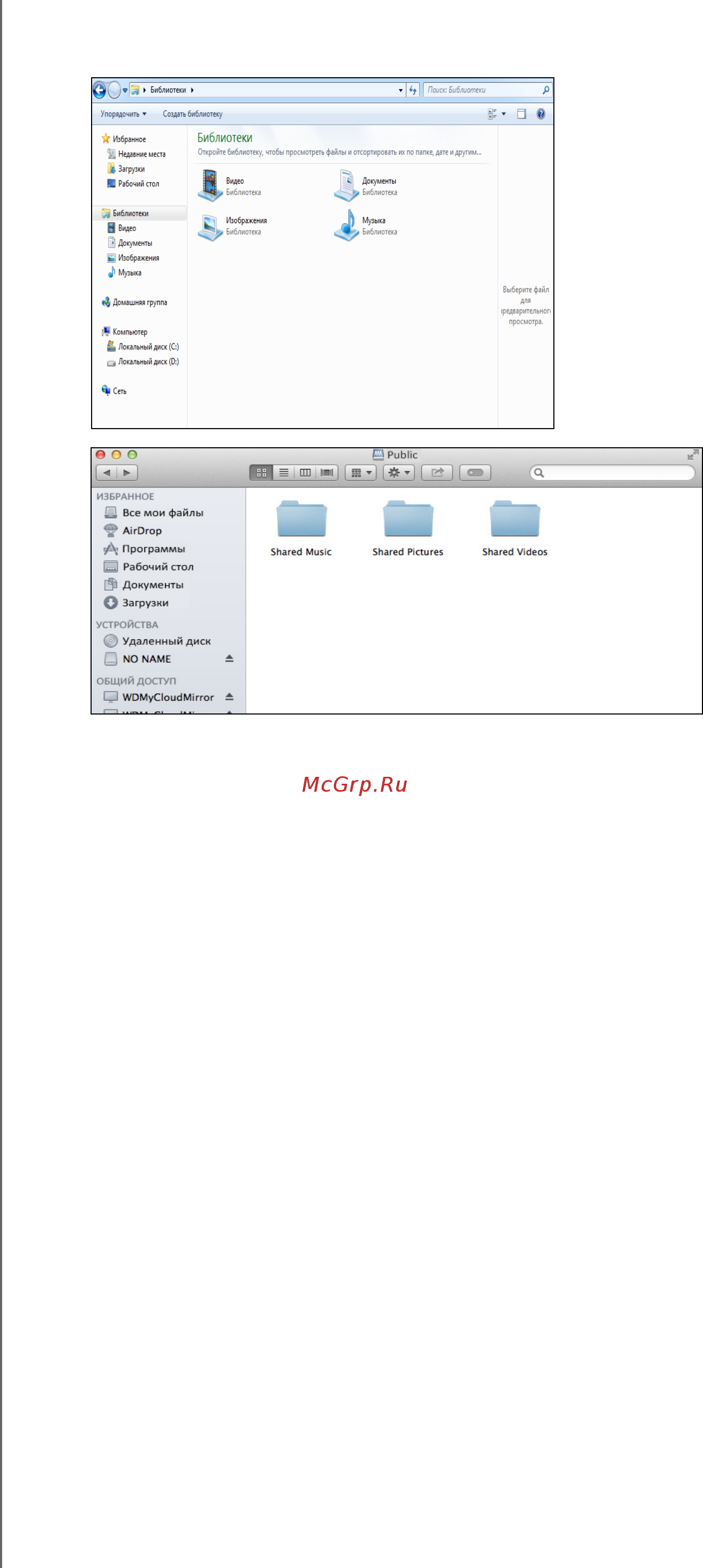Viewport: 703px width, 1568px height.
Task: Click the Finder share button
Action: click(437, 472)
